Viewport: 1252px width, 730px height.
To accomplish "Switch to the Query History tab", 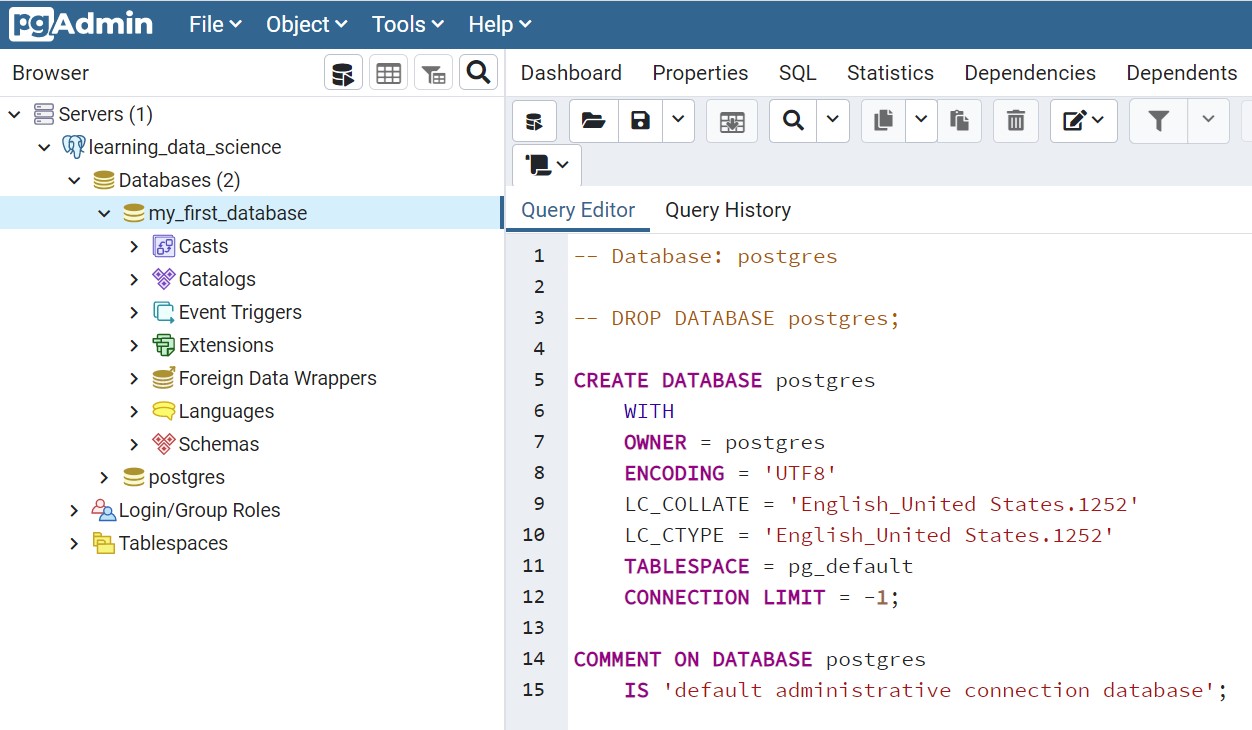I will (727, 210).
